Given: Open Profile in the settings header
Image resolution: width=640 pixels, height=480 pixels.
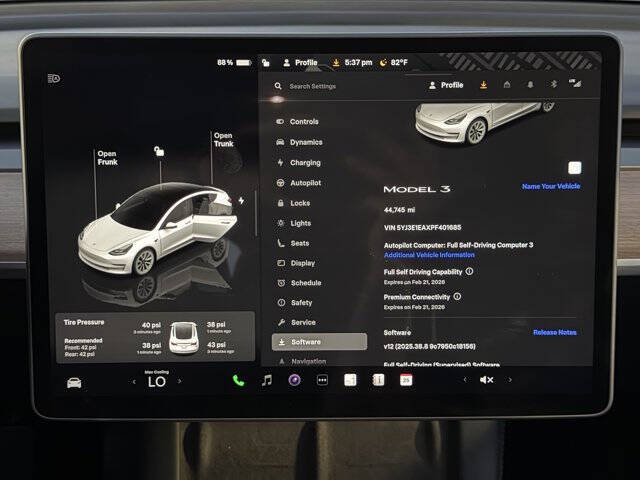Looking at the screenshot, I should 446,85.
